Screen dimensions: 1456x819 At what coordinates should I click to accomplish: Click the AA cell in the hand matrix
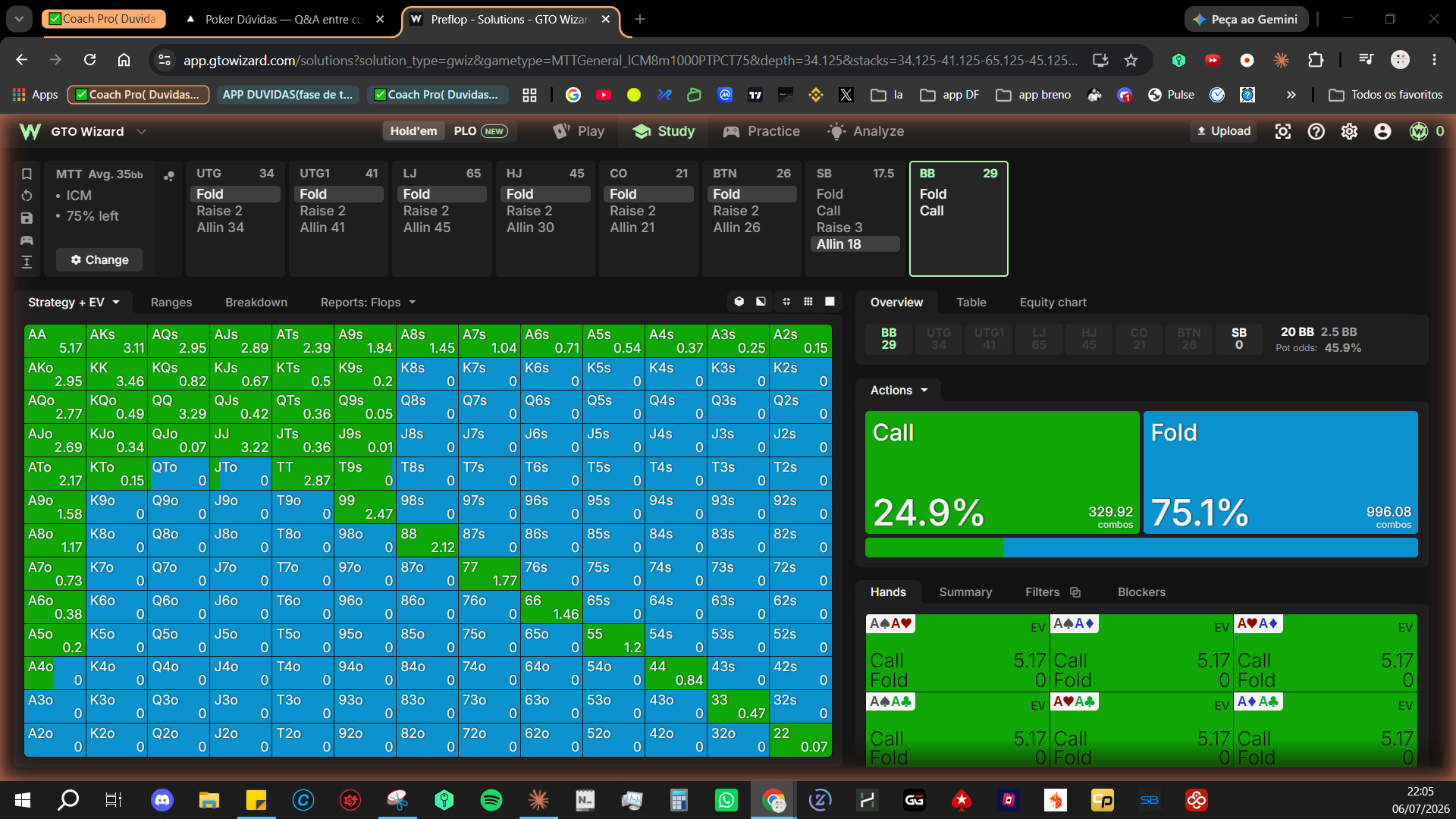tap(55, 341)
